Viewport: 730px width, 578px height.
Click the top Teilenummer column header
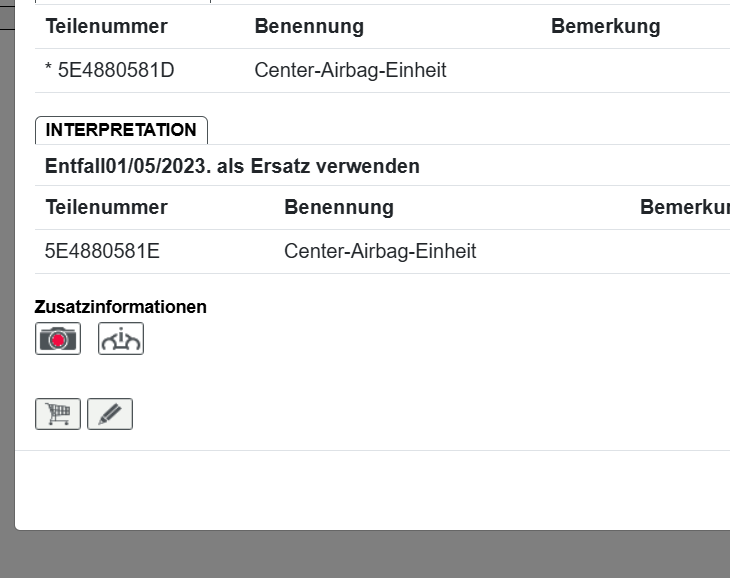click(x=107, y=26)
